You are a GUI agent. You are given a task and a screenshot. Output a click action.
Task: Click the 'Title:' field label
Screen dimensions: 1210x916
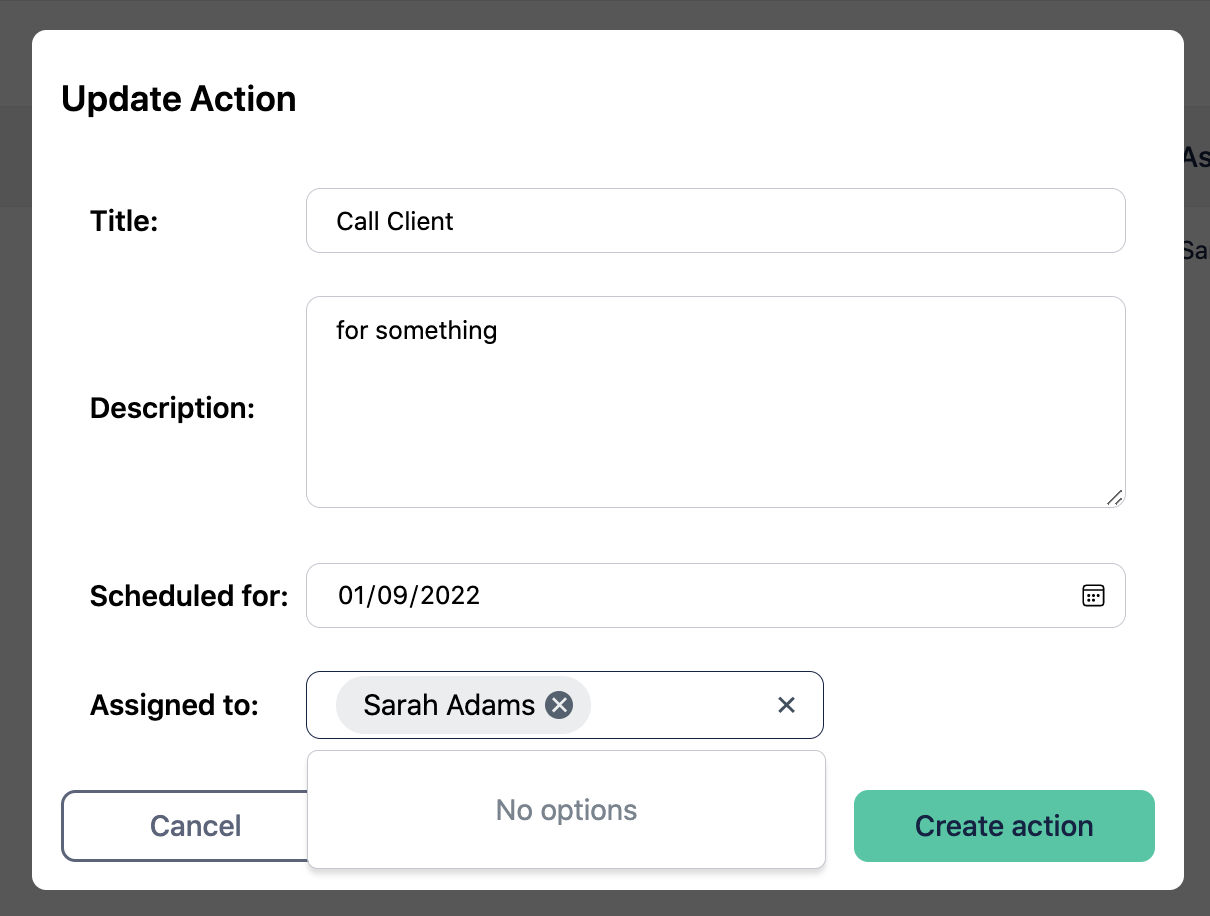124,220
